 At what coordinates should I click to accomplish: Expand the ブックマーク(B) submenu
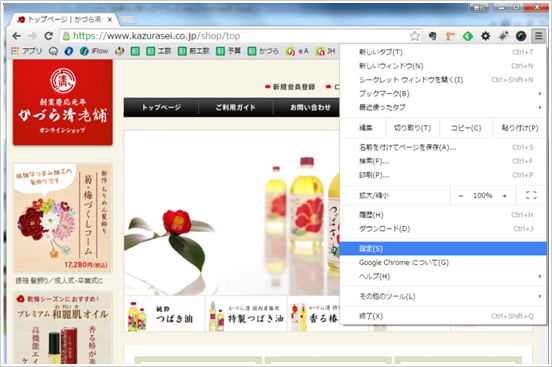point(443,94)
